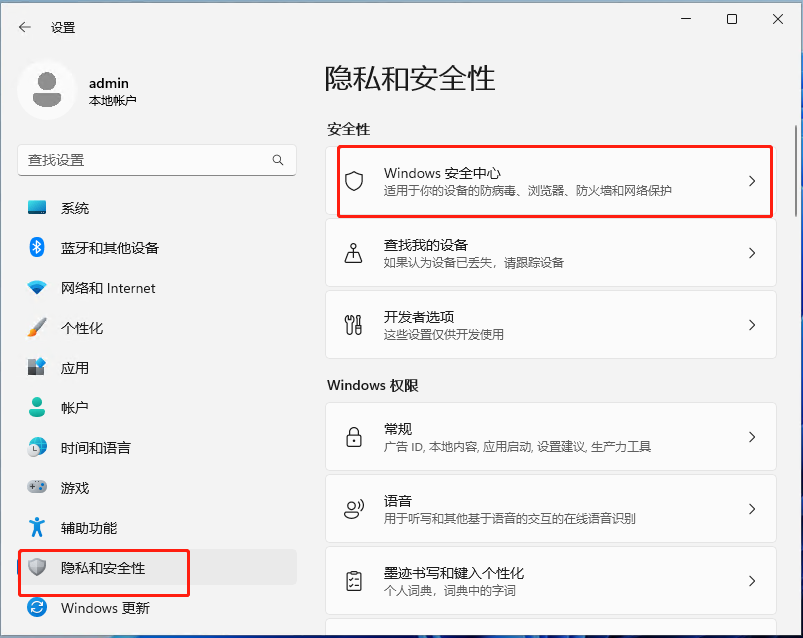Click the gamepad icon for 游戏

[37, 486]
